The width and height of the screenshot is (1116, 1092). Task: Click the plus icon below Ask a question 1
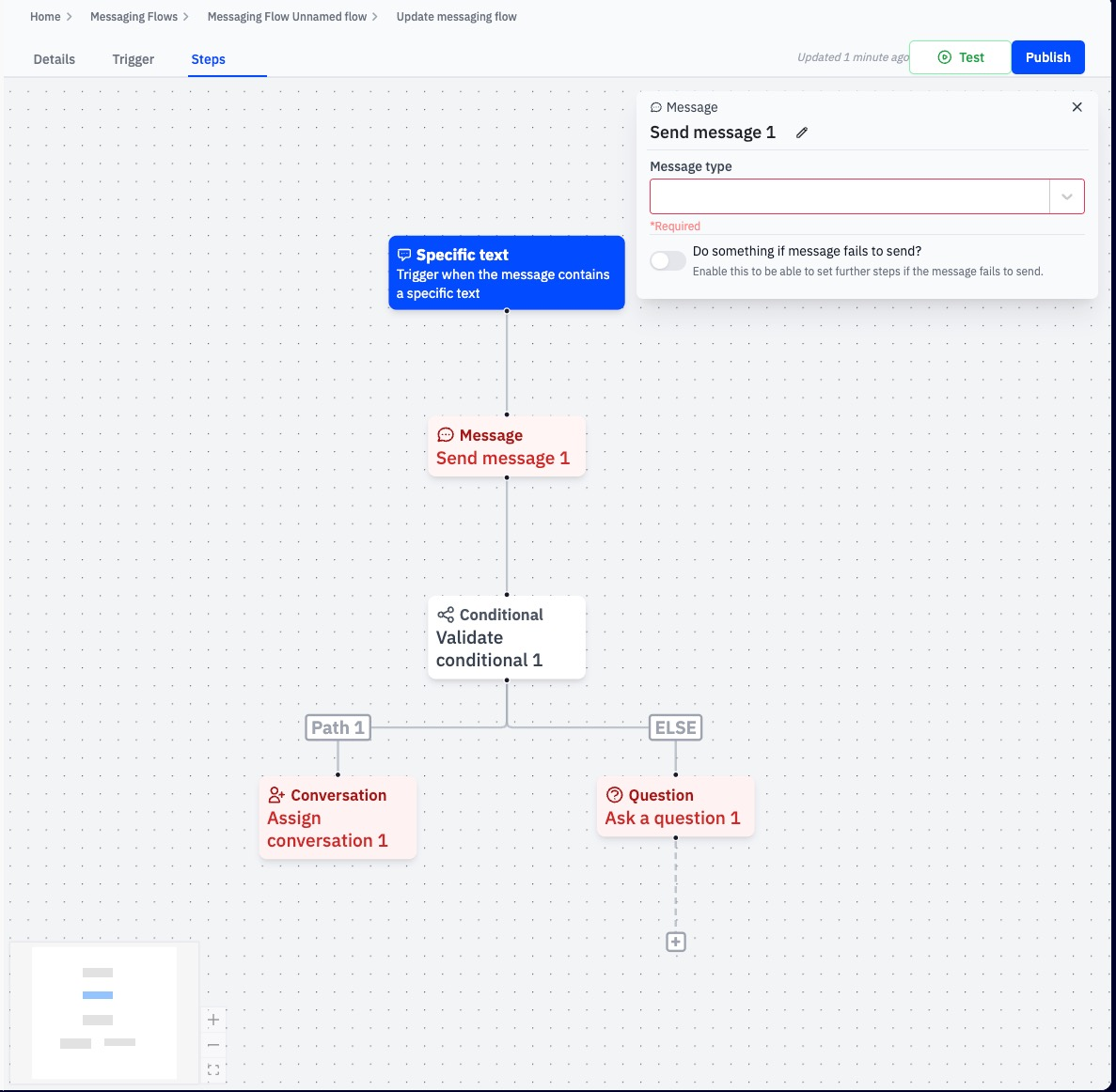tap(675, 942)
